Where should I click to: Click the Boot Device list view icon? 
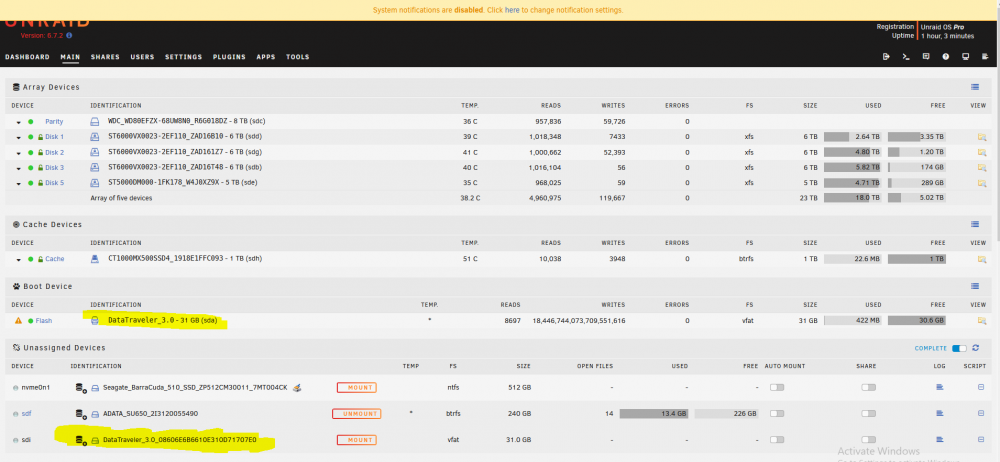[x=975, y=286]
